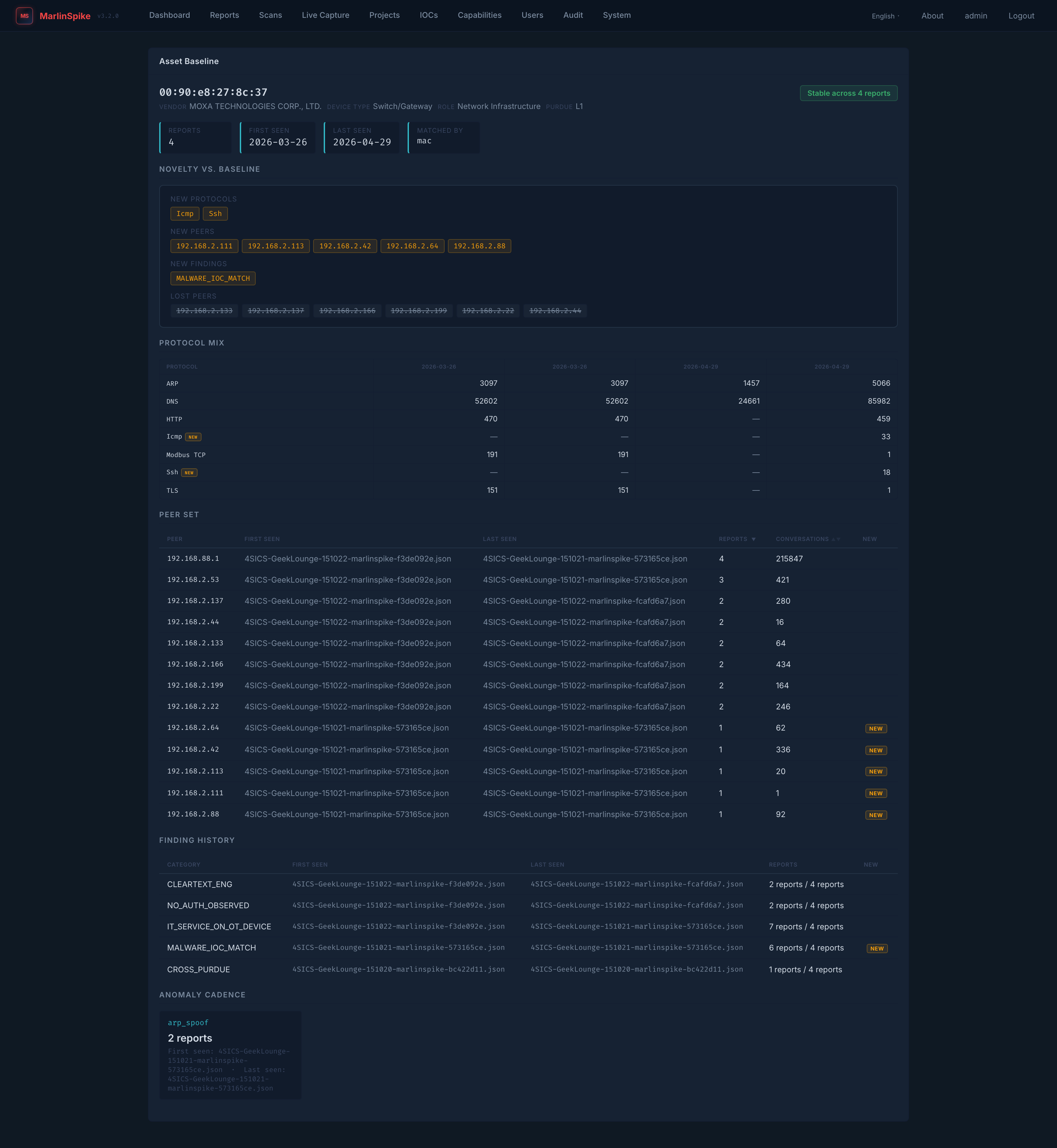The width and height of the screenshot is (1057, 1148).
Task: Click lost peer chip 192.168.2.199
Action: [x=419, y=310]
